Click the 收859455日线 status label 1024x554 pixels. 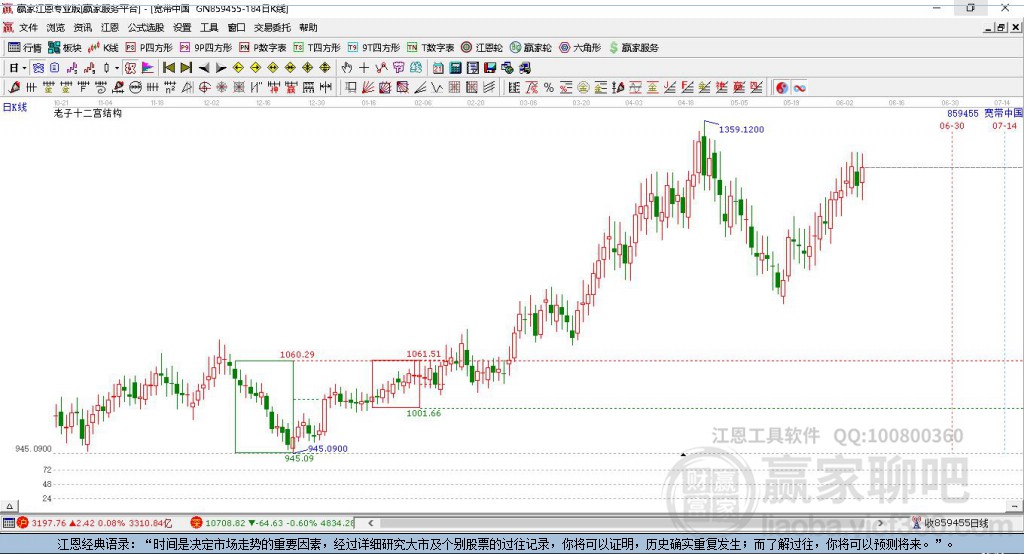[956, 523]
